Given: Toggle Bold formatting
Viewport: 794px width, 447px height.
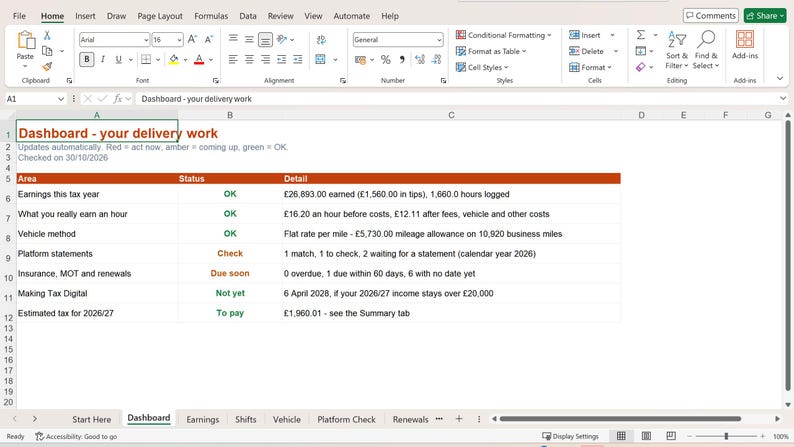Looking at the screenshot, I should (x=87, y=59).
